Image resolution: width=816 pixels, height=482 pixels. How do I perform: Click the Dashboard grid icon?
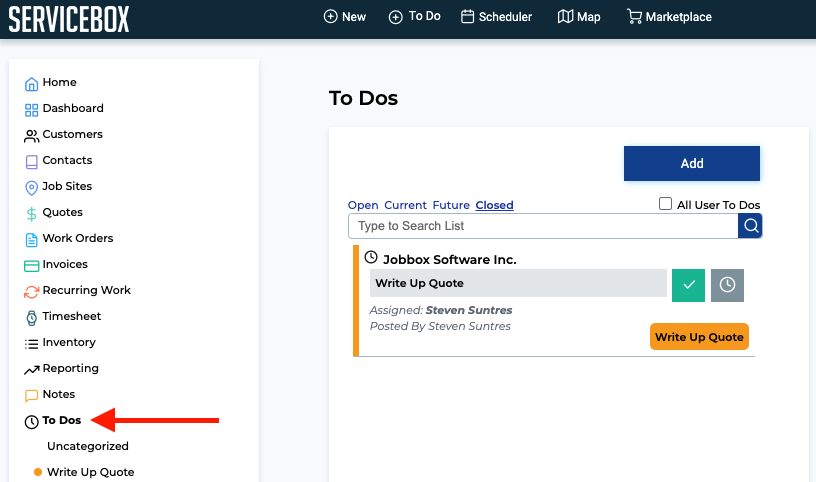click(x=31, y=109)
